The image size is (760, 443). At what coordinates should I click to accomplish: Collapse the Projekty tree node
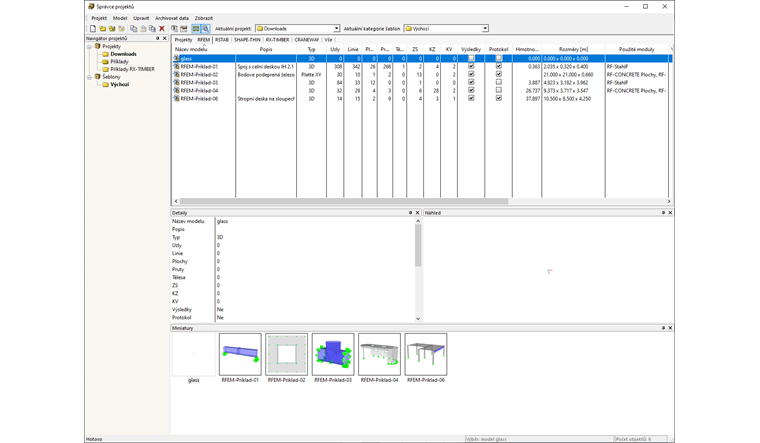click(x=90, y=47)
